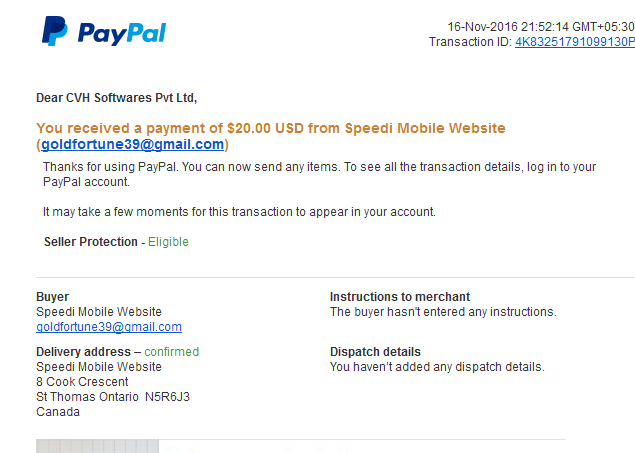Click the Dear CVH Softwares Pvt Ltd greeting
This screenshot has height=453, width=635.
[x=117, y=98]
